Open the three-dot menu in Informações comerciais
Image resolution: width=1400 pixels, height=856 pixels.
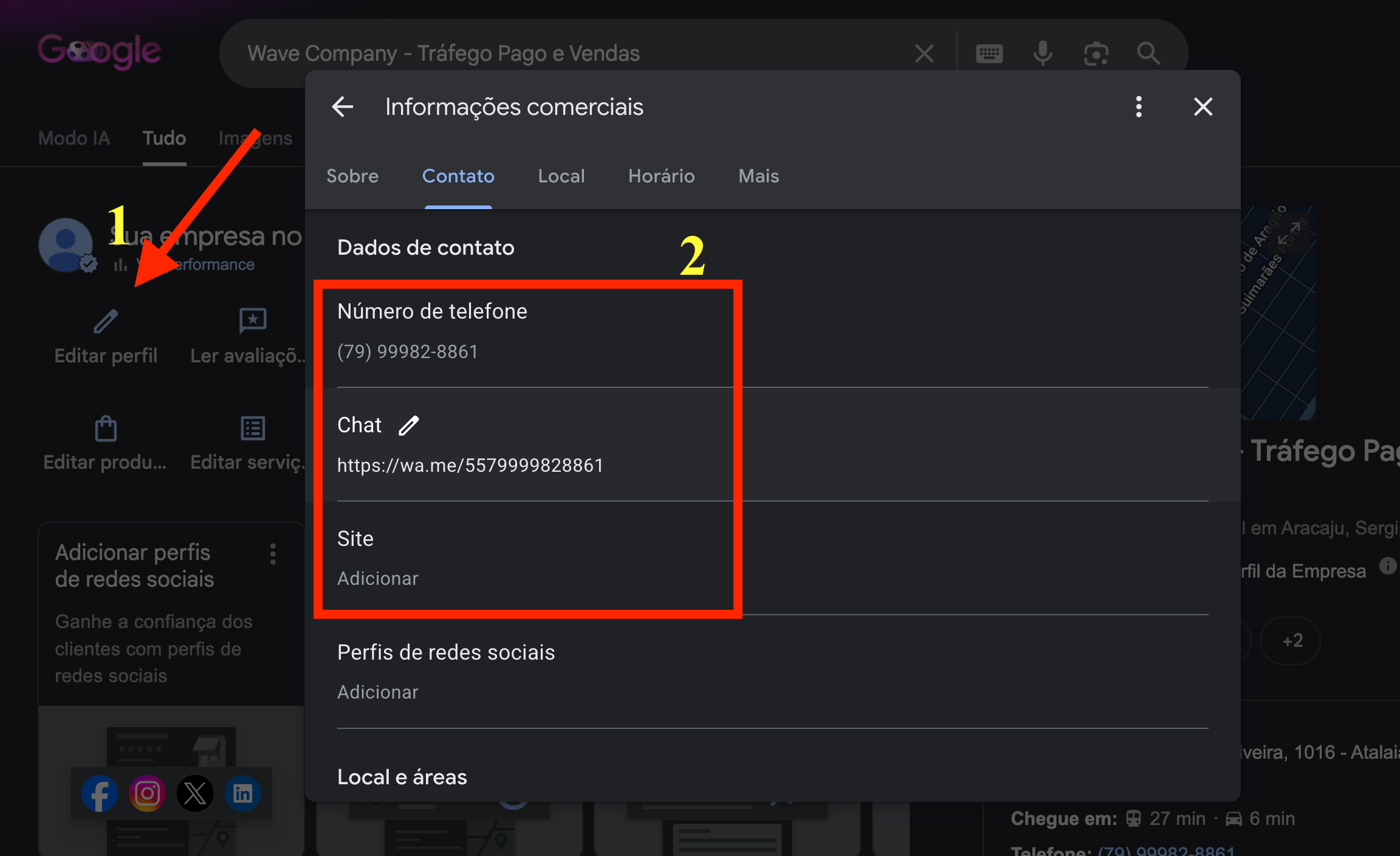[x=1139, y=107]
